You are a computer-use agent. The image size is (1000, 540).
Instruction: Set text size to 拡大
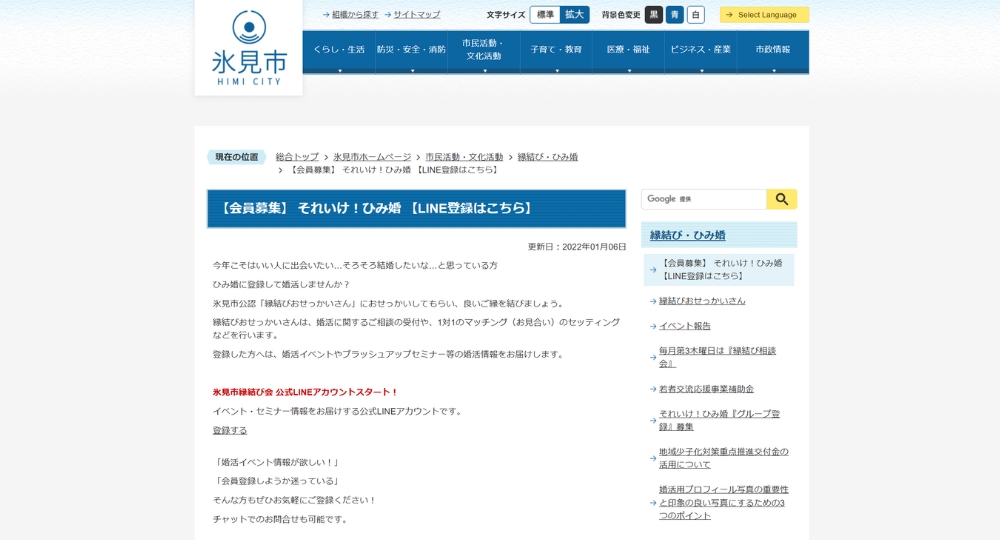[574, 15]
